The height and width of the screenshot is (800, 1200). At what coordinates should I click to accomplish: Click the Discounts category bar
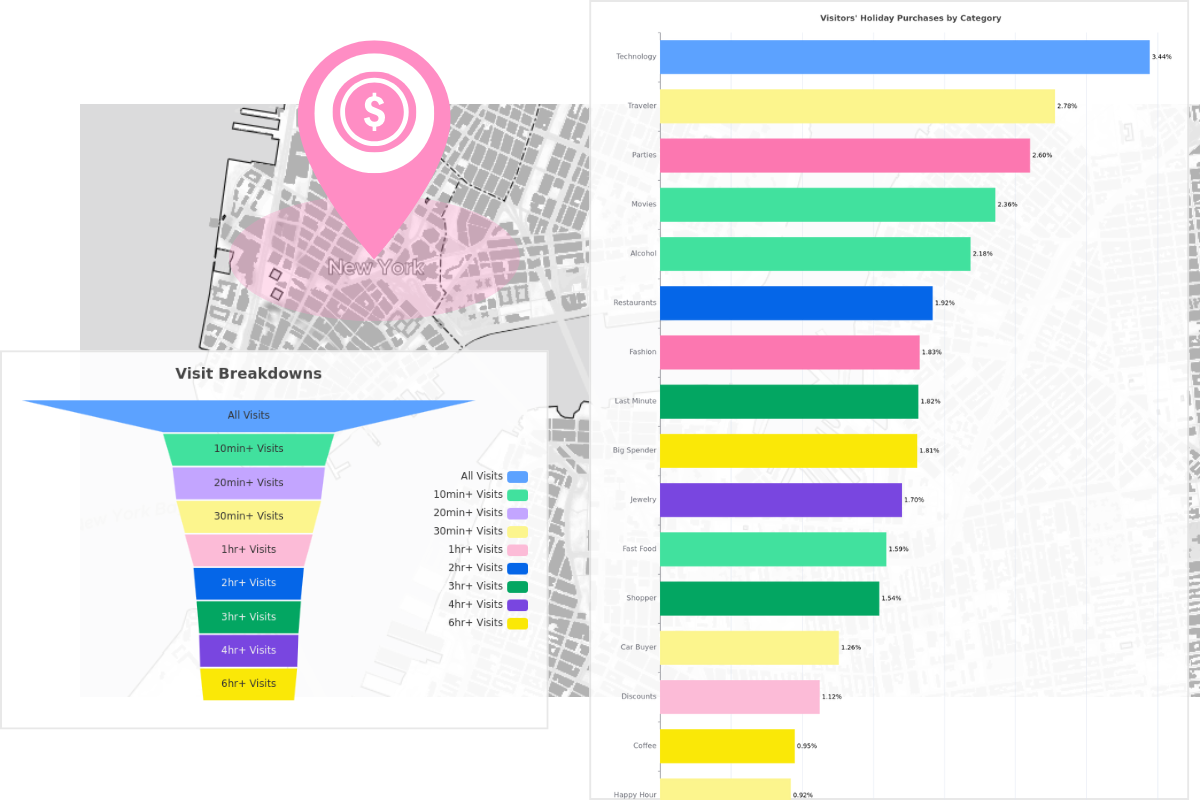pyautogui.click(x=739, y=697)
